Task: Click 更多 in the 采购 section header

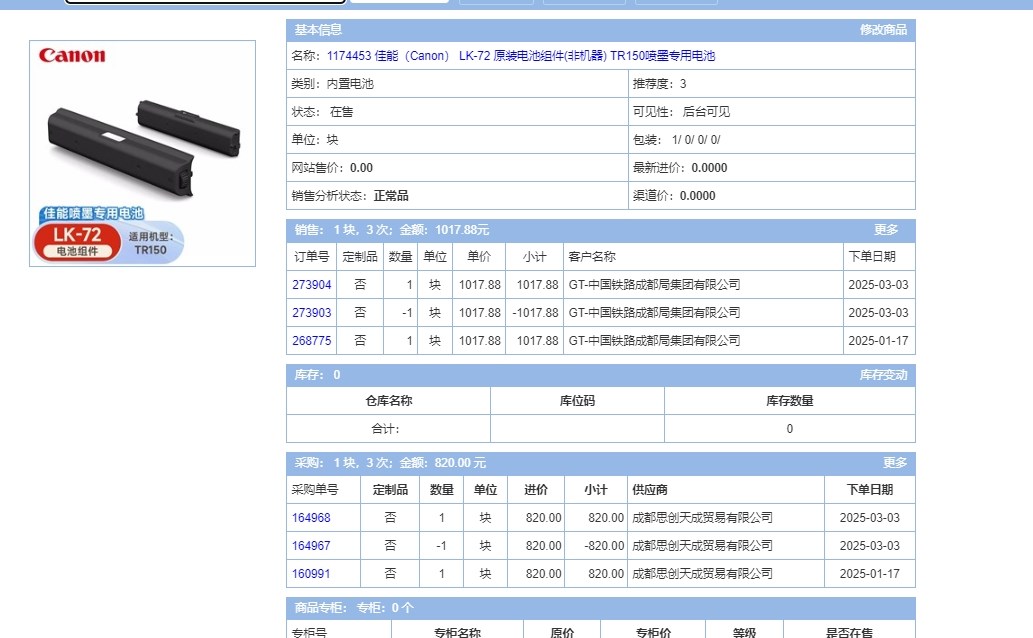Action: click(895, 463)
